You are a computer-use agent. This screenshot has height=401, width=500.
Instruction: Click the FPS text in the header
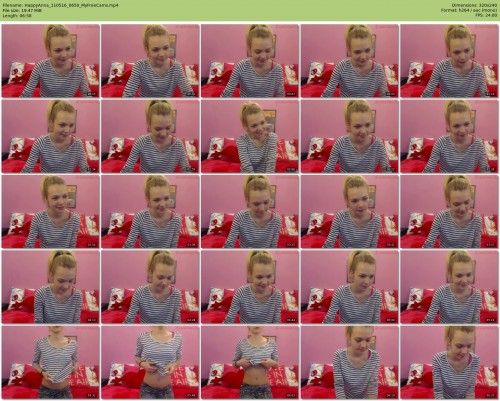pos(487,15)
